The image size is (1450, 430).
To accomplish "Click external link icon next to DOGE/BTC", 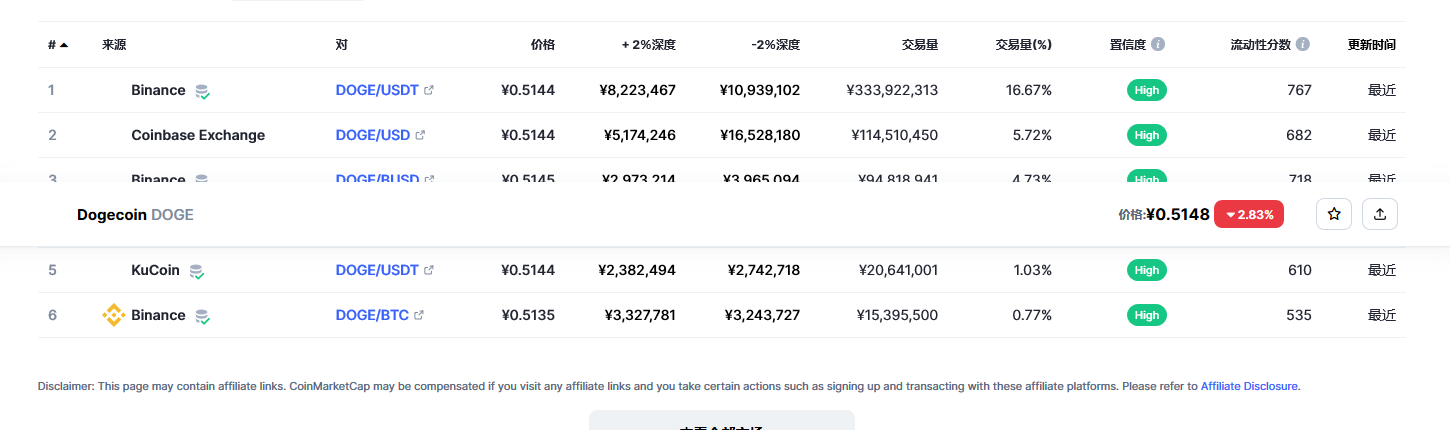I will 419,315.
